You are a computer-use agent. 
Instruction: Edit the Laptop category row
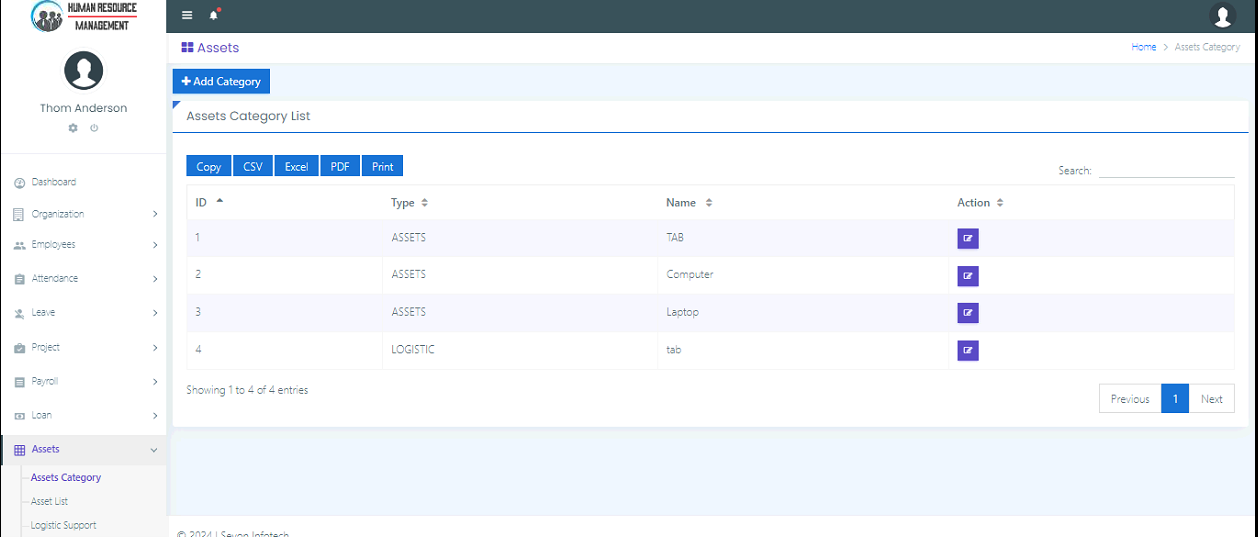point(967,313)
